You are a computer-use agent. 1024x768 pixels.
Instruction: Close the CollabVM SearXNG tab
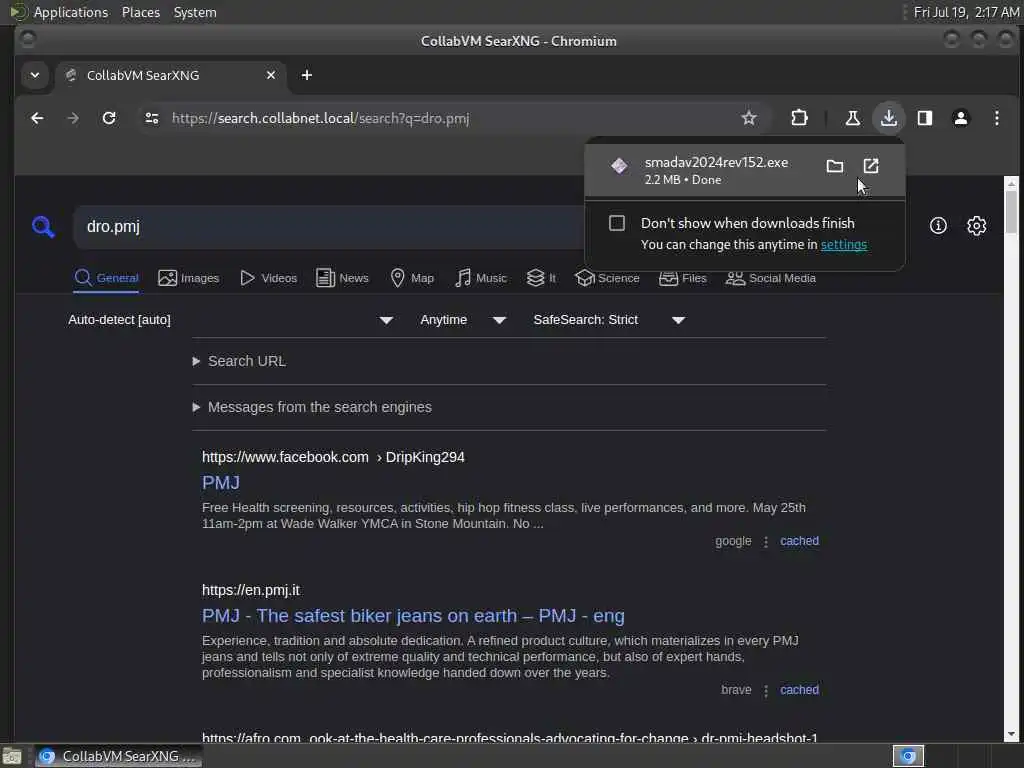[x=271, y=75]
